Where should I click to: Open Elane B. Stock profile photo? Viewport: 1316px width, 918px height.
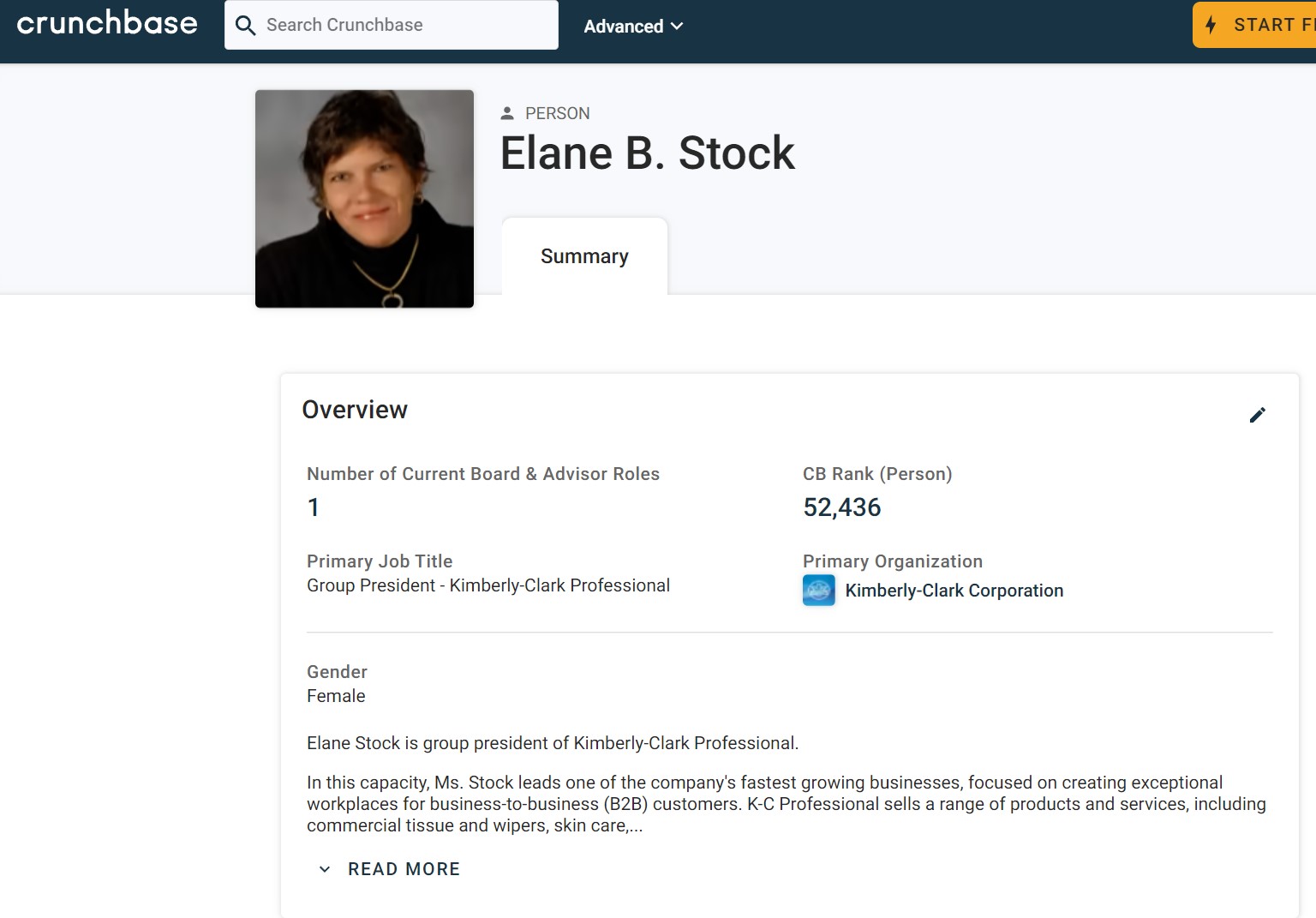(x=364, y=199)
